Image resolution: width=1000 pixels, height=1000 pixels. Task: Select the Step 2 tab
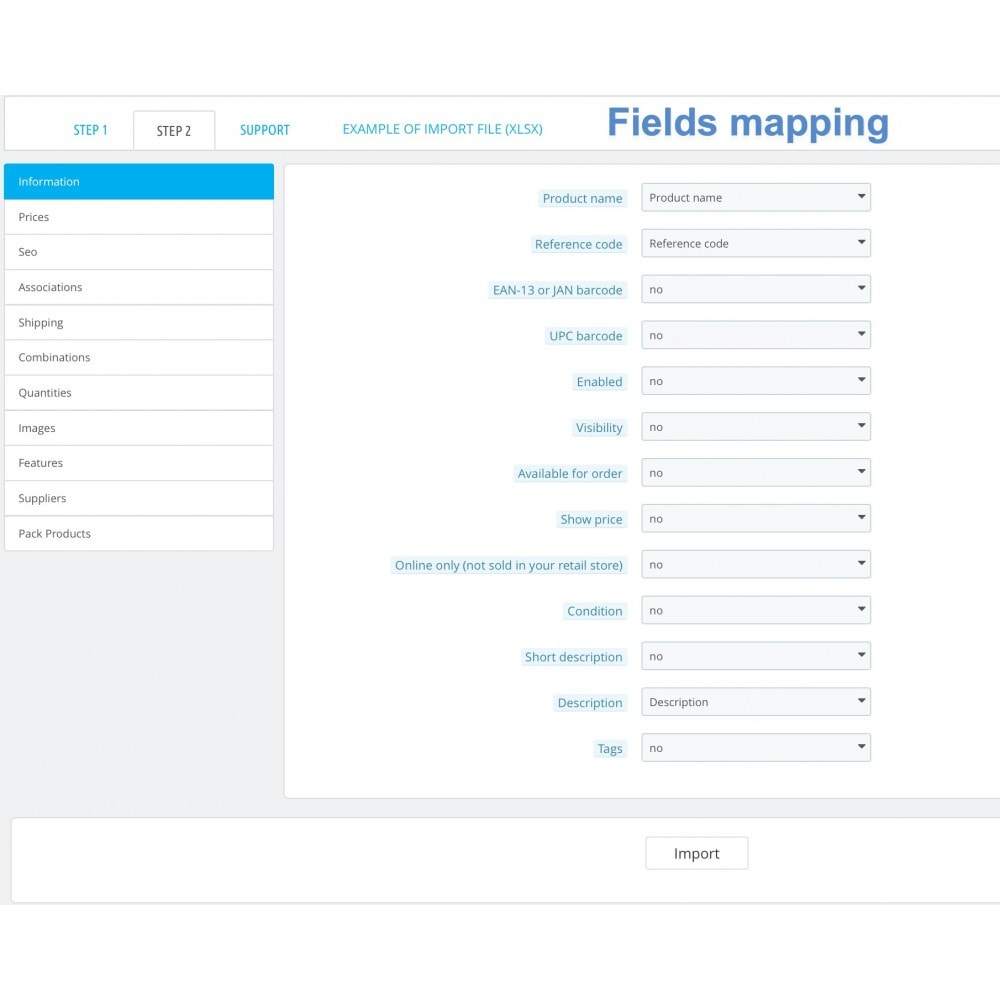pos(174,131)
